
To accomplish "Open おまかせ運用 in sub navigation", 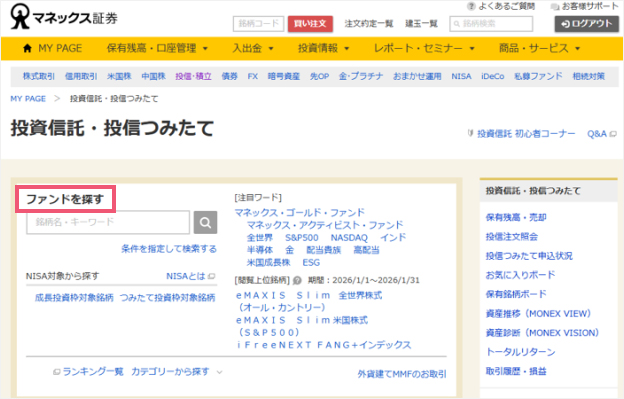I will (417, 76).
